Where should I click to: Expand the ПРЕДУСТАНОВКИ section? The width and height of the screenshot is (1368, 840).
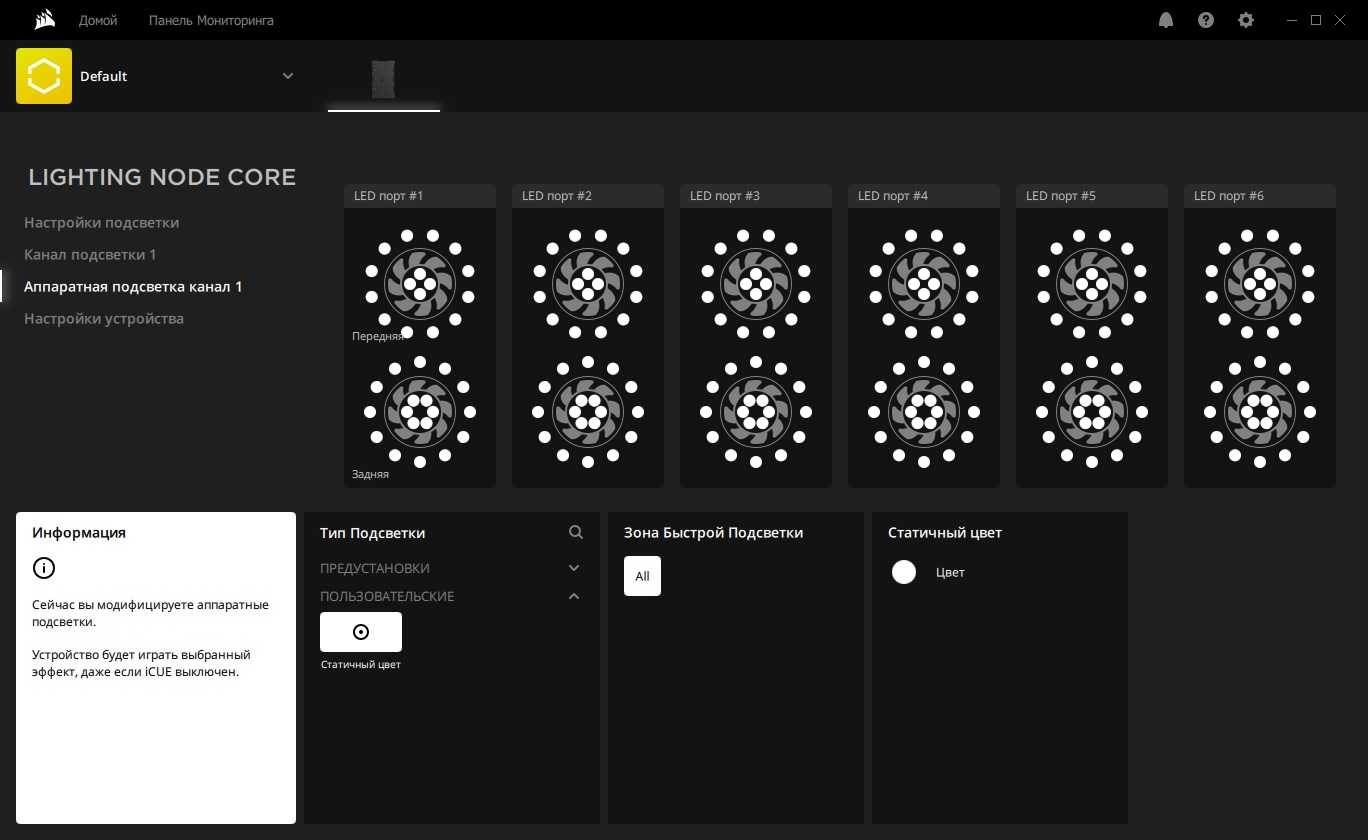click(574, 568)
